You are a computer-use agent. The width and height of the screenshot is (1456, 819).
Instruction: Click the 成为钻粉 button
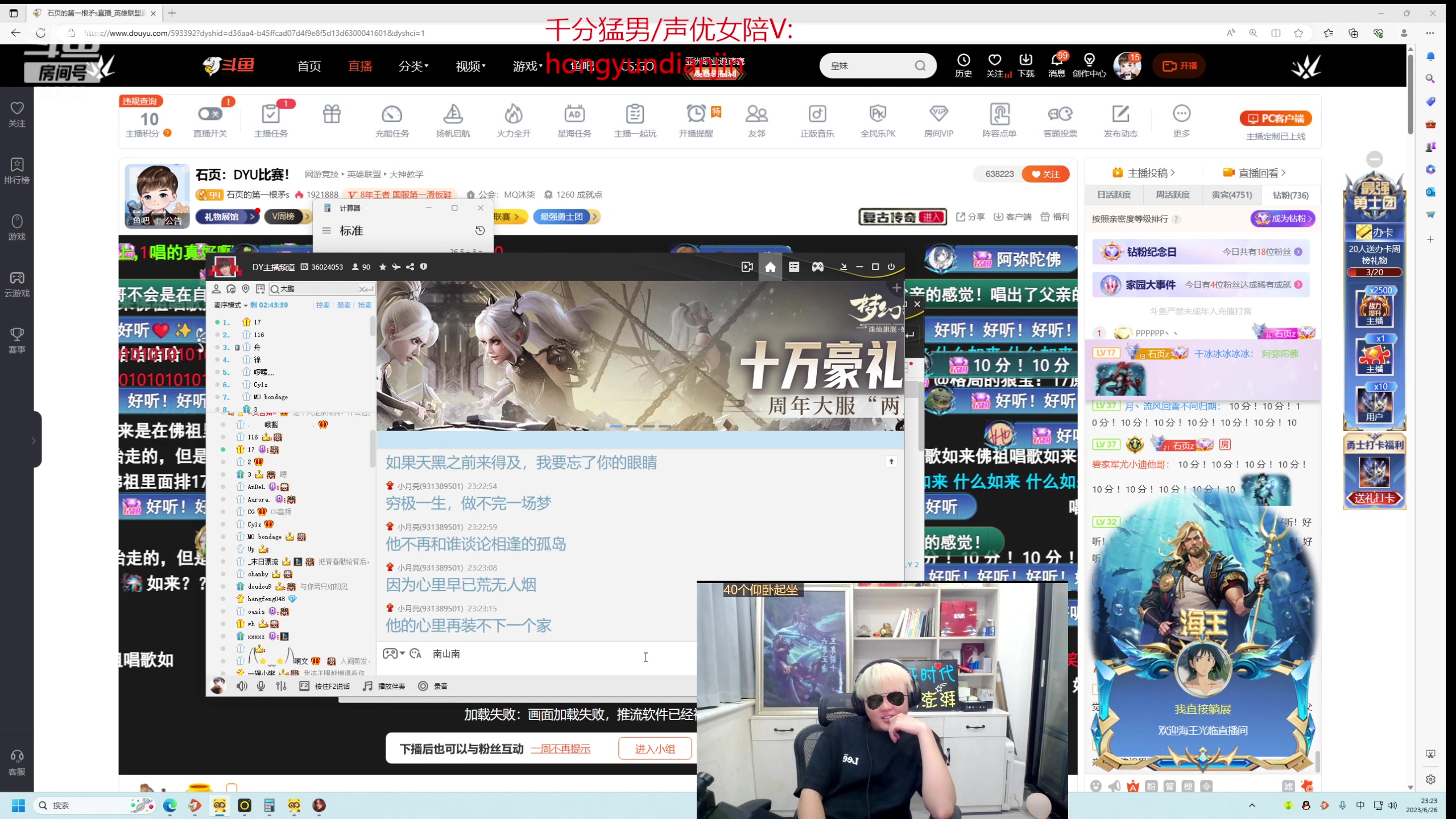pos(1283,218)
